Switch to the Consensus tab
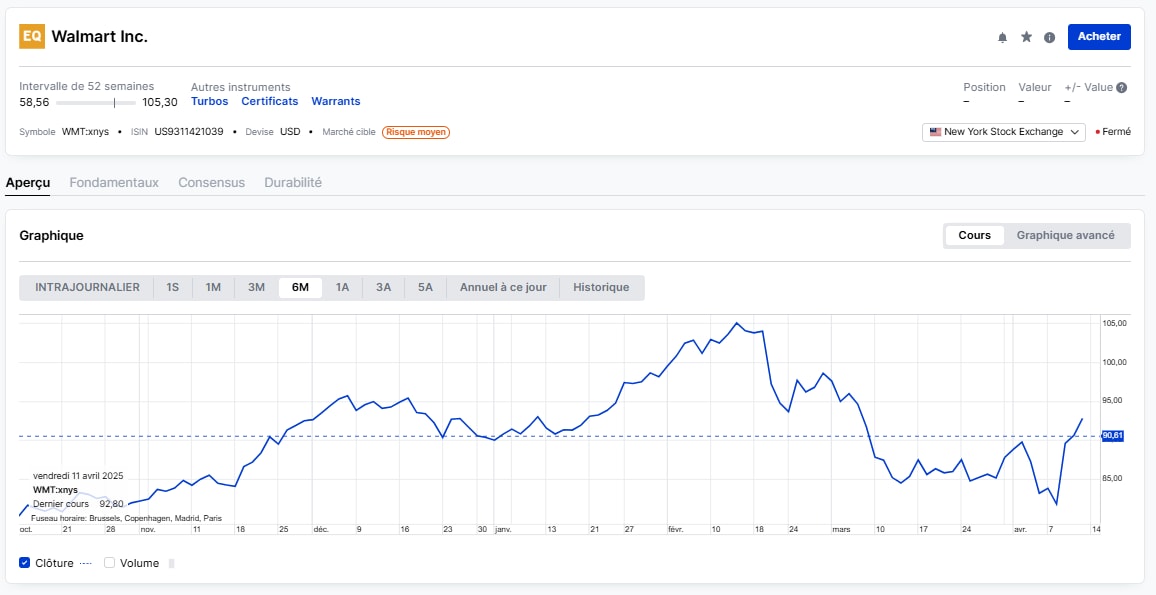1156x595 pixels. pos(211,183)
